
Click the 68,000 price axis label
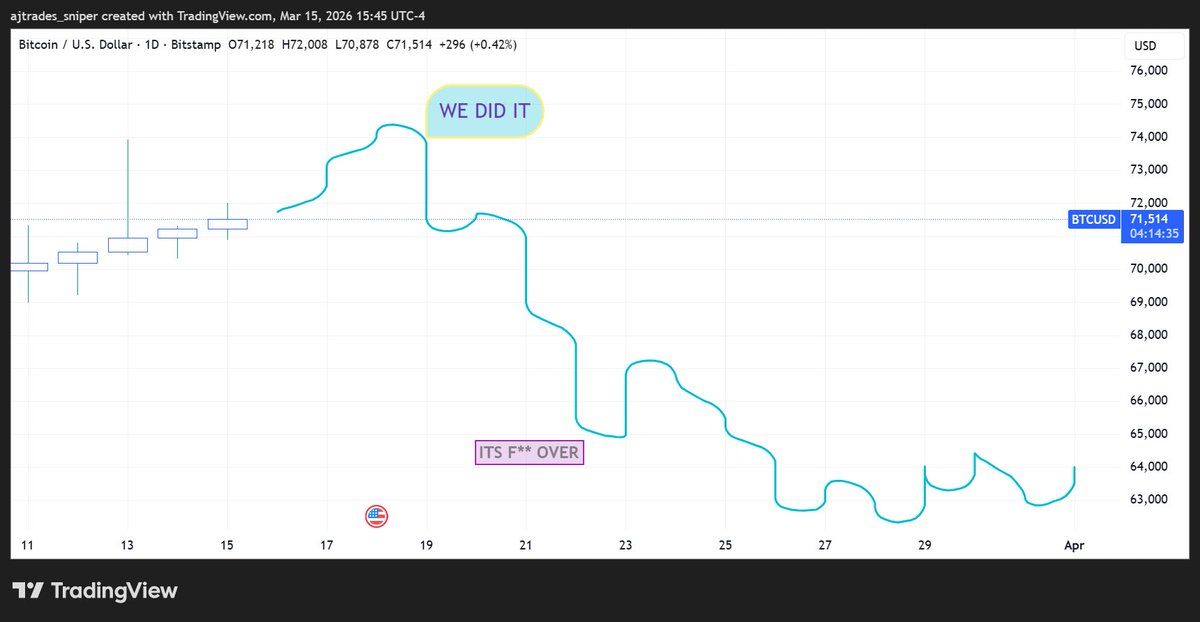pos(1147,335)
